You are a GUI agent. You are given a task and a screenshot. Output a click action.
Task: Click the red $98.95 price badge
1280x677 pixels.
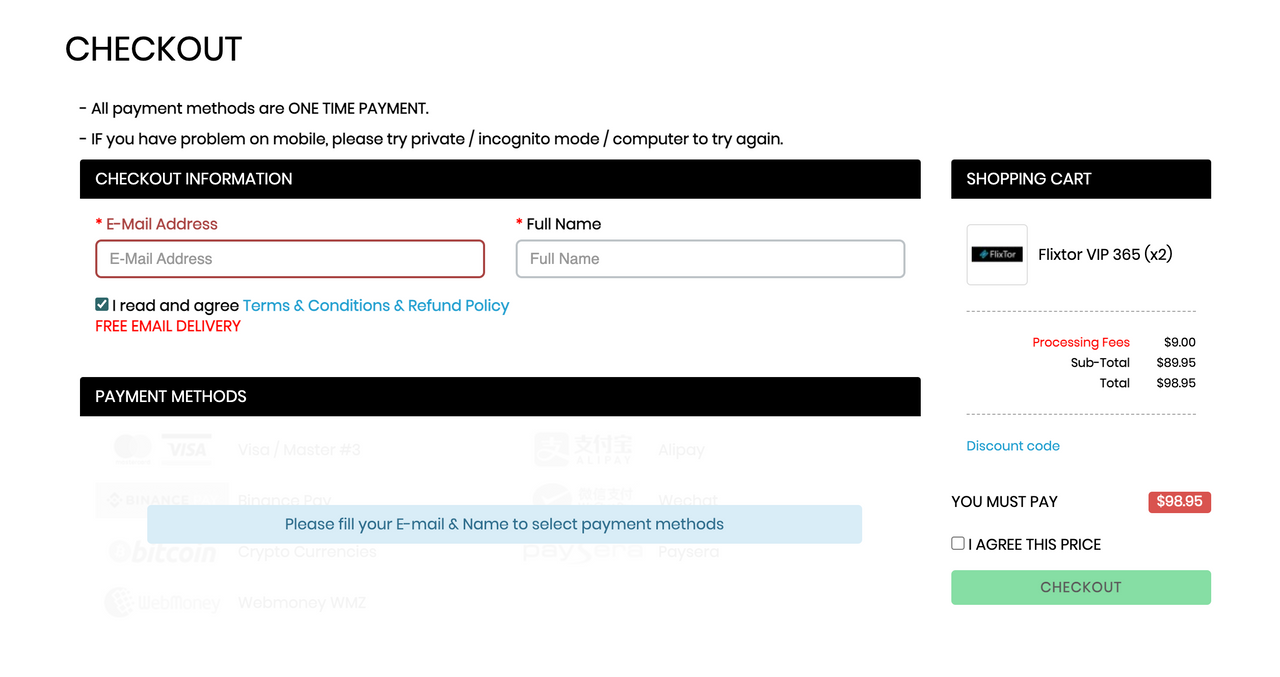click(1180, 501)
